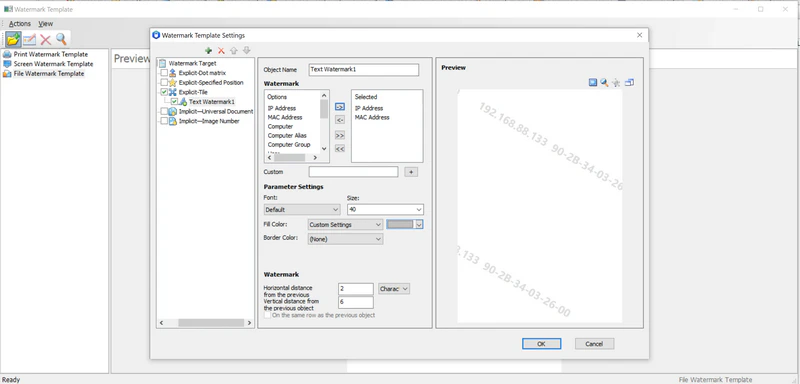
Task: Move option to Selected with -> button
Action: click(x=340, y=107)
